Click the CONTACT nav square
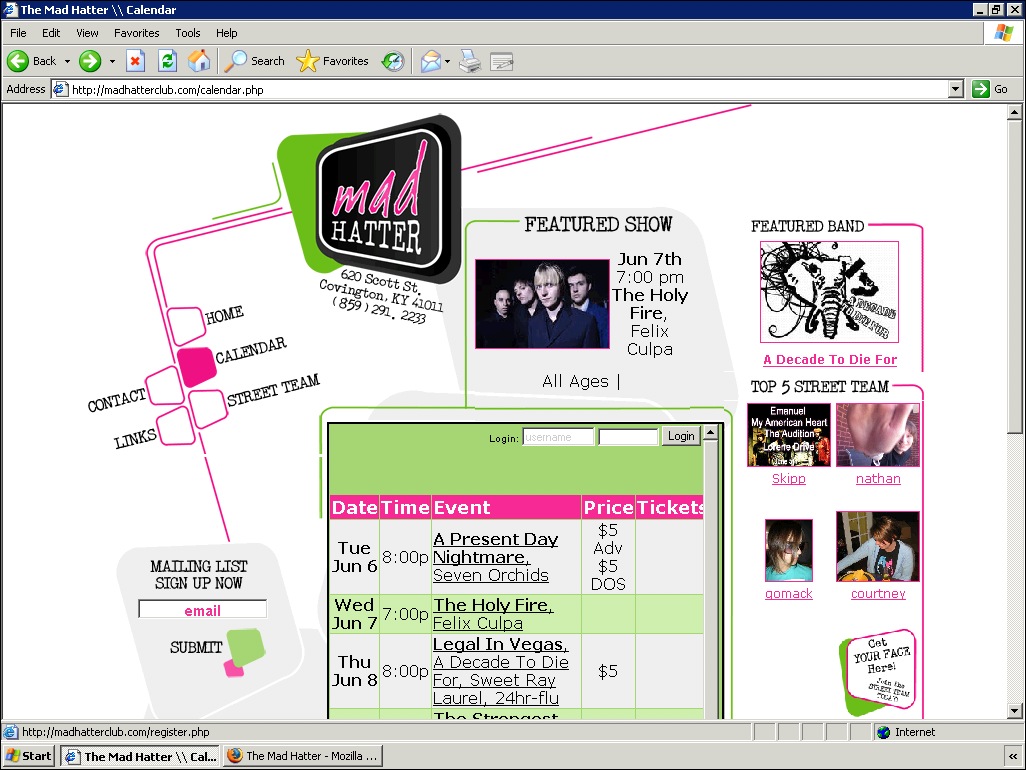This screenshot has height=770, width=1026. pos(165,385)
